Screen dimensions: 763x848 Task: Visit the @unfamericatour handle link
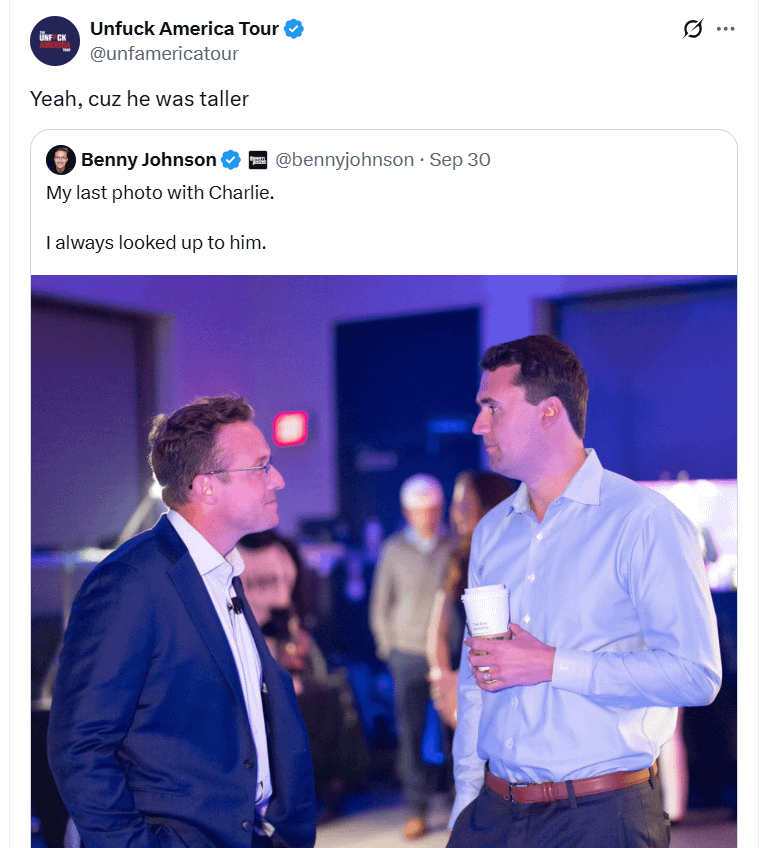coord(164,54)
